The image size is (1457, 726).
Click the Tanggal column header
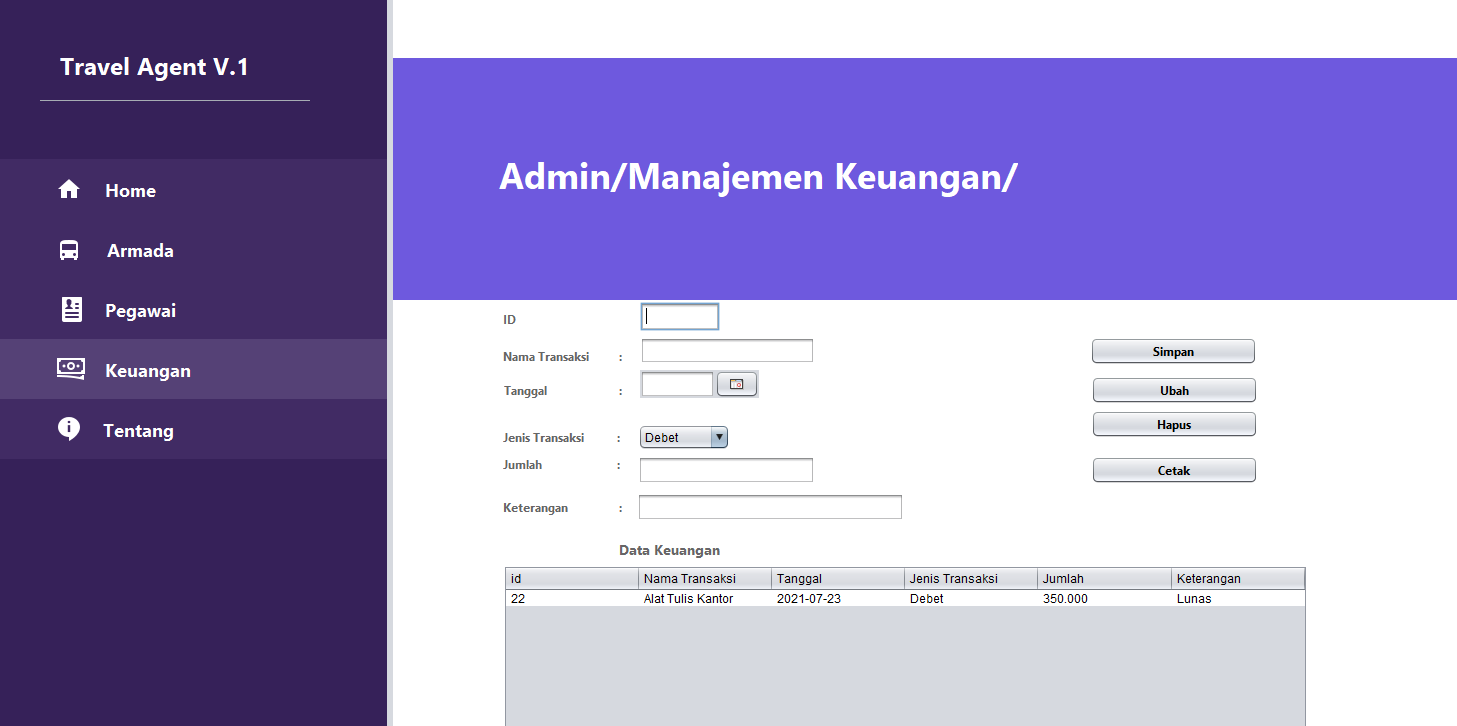(838, 578)
